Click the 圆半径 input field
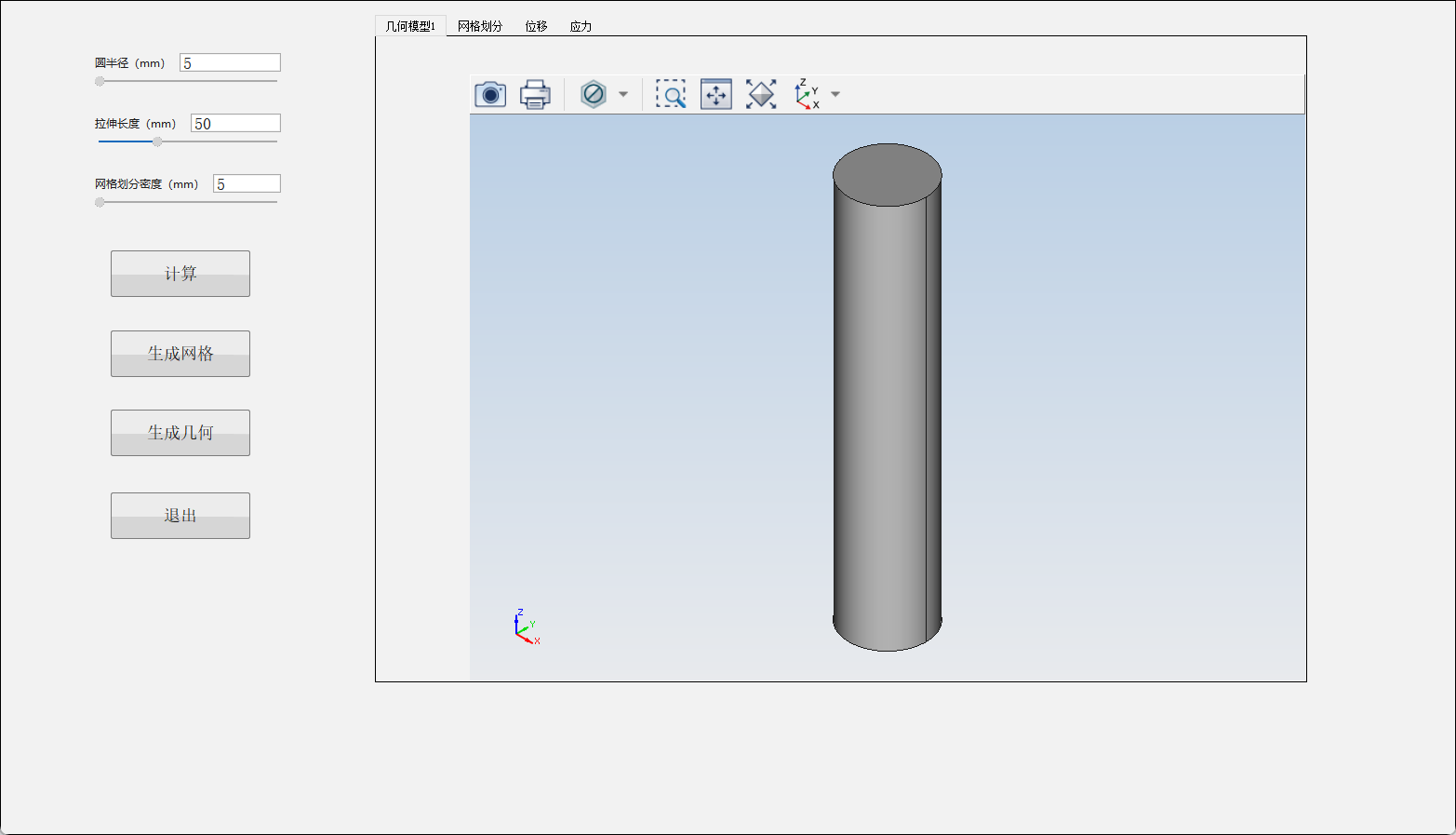1456x835 pixels. click(x=230, y=62)
